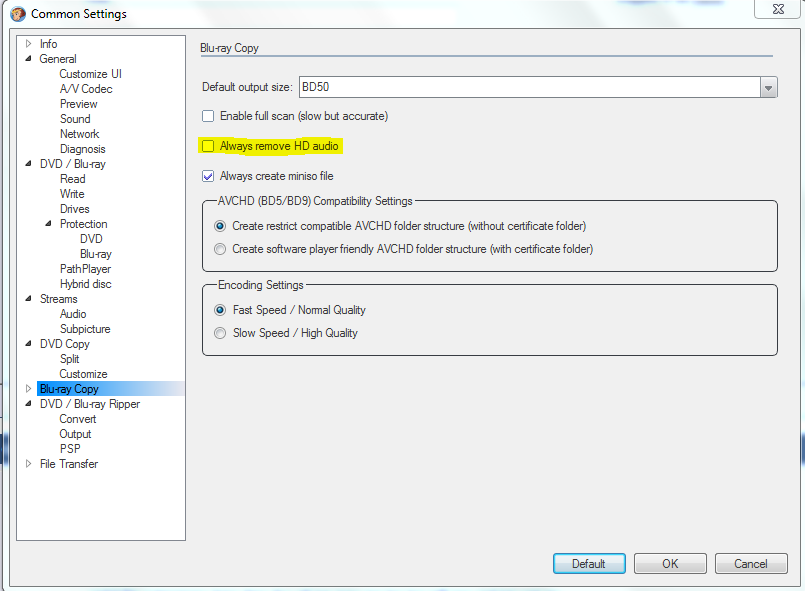Open Output settings

[x=75, y=434]
